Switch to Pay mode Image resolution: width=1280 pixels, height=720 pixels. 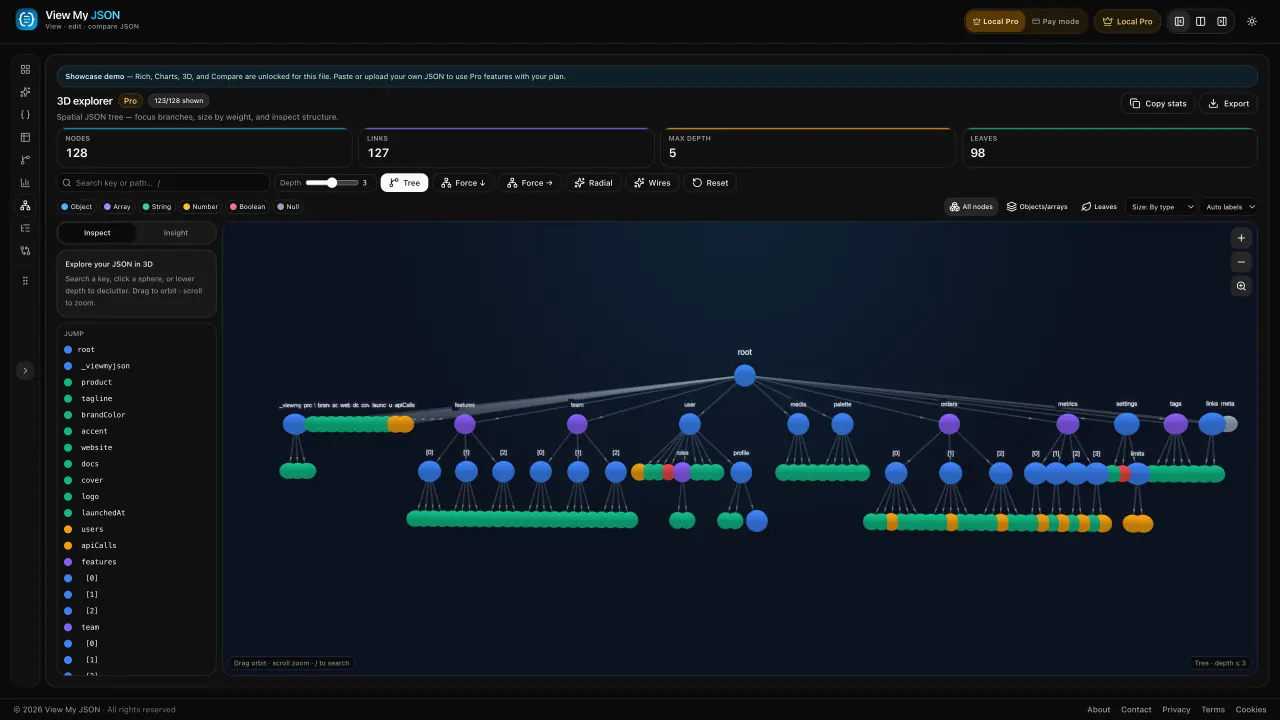coord(1056,21)
